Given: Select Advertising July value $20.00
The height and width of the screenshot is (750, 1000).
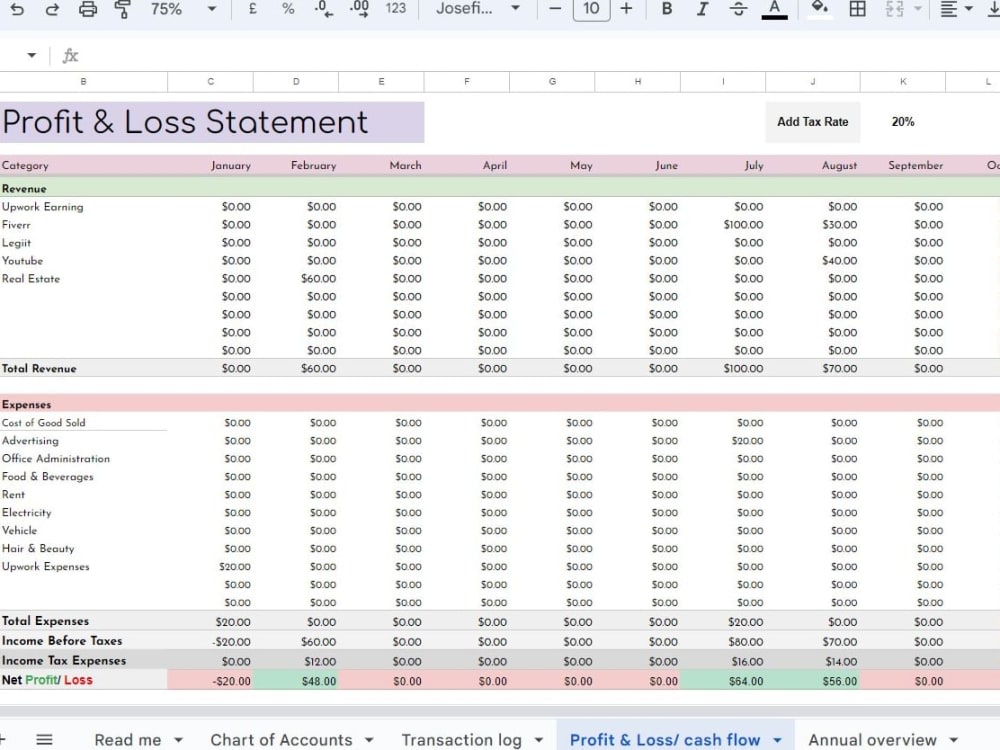Looking at the screenshot, I should [747, 441].
